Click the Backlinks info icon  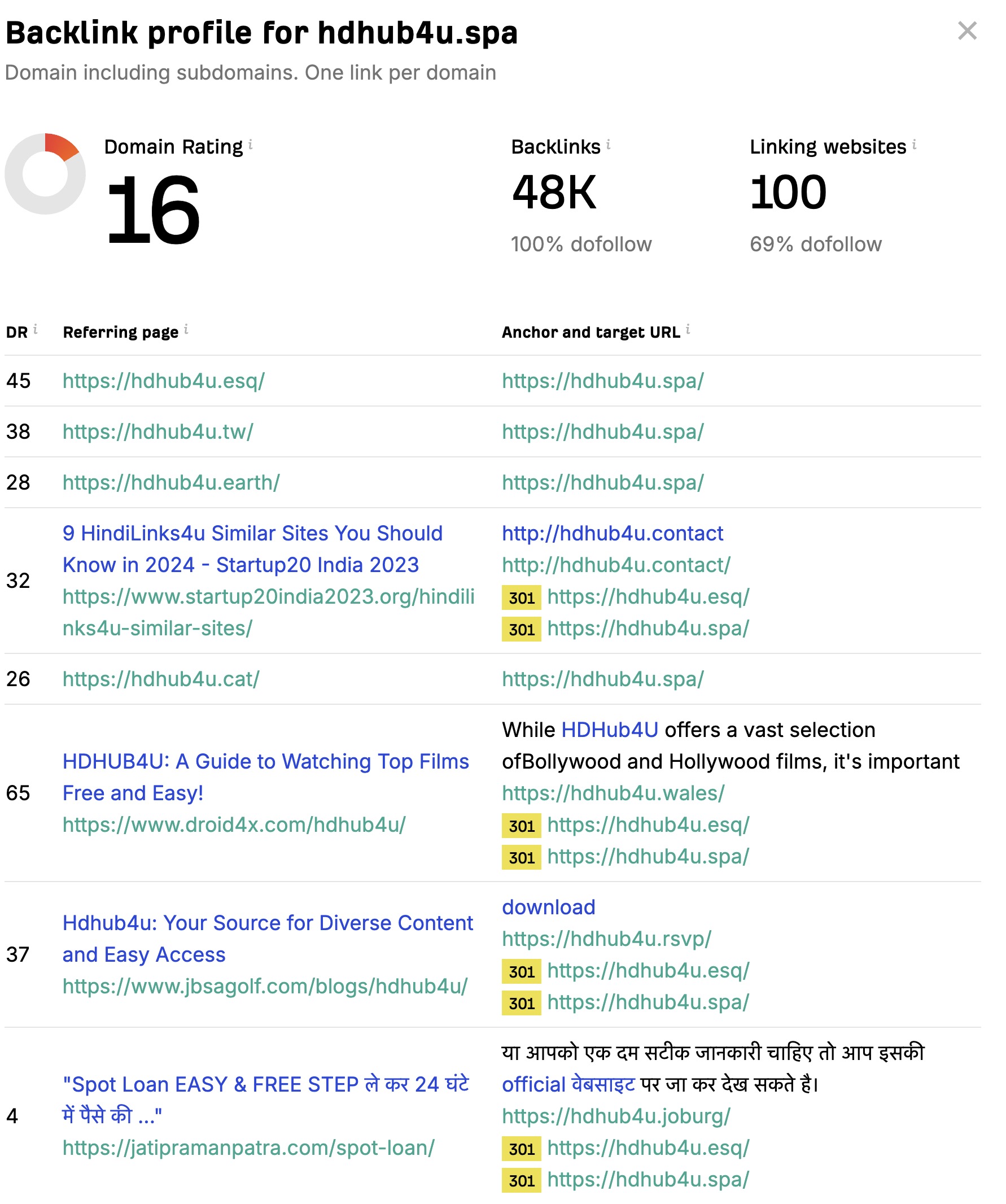[x=608, y=145]
